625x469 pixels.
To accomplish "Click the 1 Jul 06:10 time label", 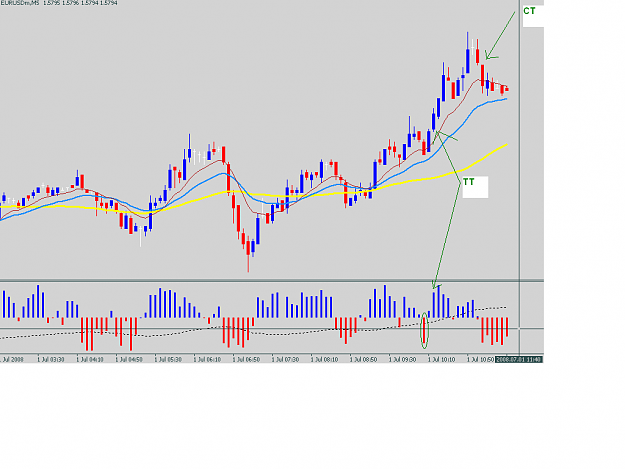I will tap(207, 359).
